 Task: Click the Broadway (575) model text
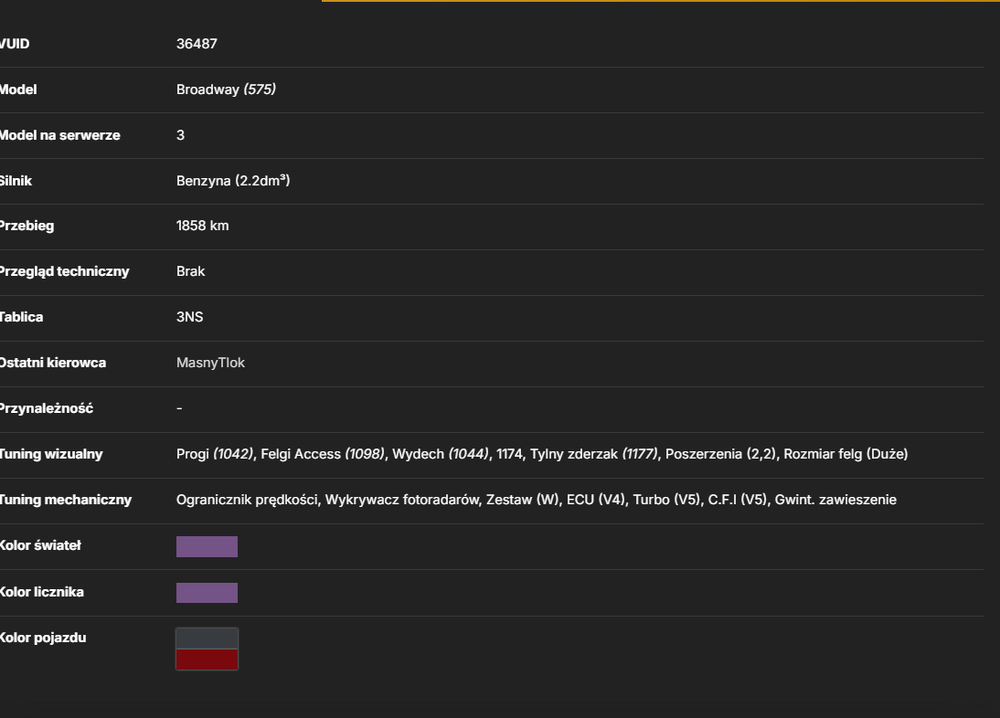(226, 89)
